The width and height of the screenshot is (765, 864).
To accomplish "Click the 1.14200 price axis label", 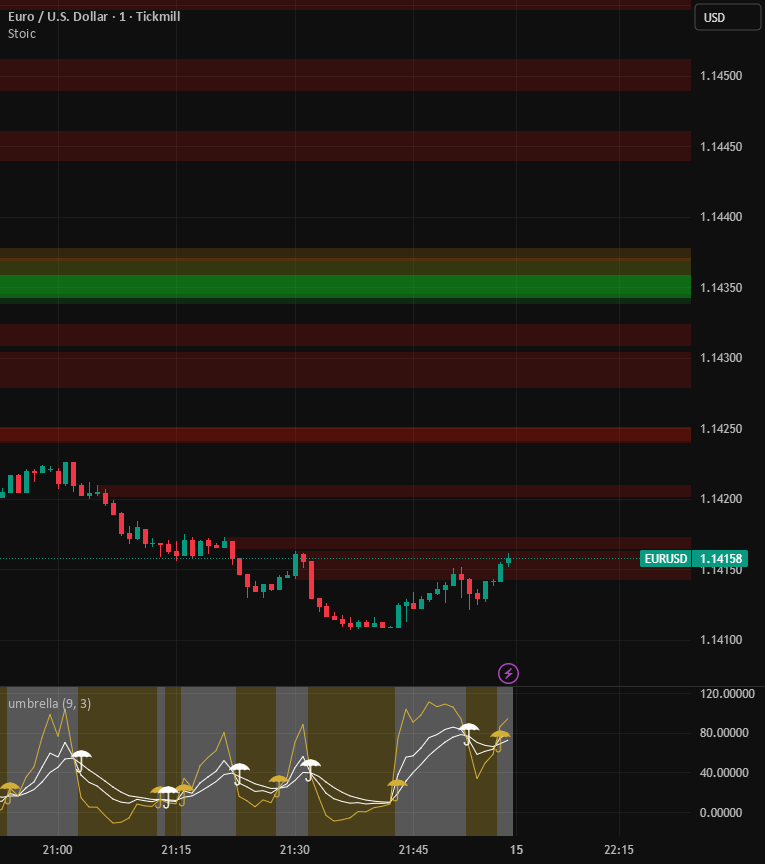I will click(x=721, y=499).
